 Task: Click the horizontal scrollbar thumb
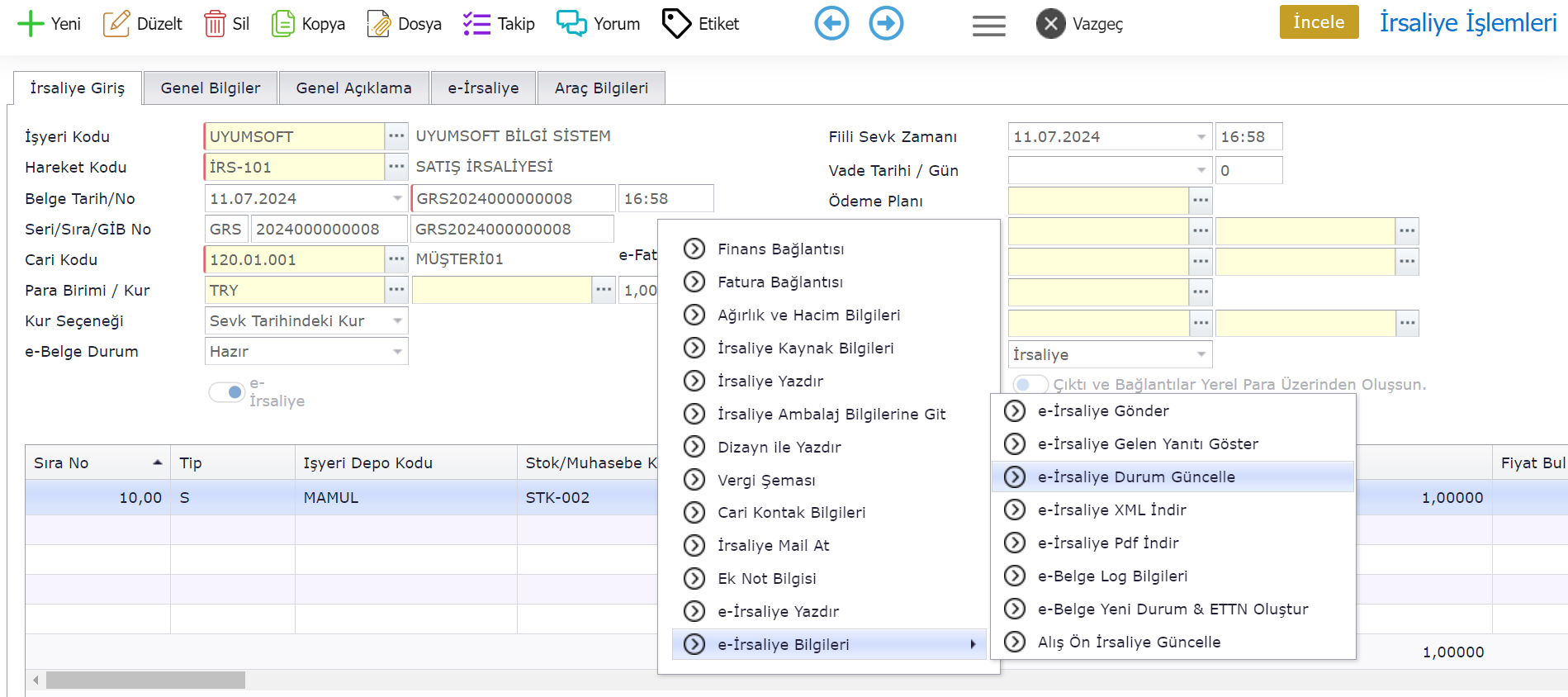(x=145, y=680)
